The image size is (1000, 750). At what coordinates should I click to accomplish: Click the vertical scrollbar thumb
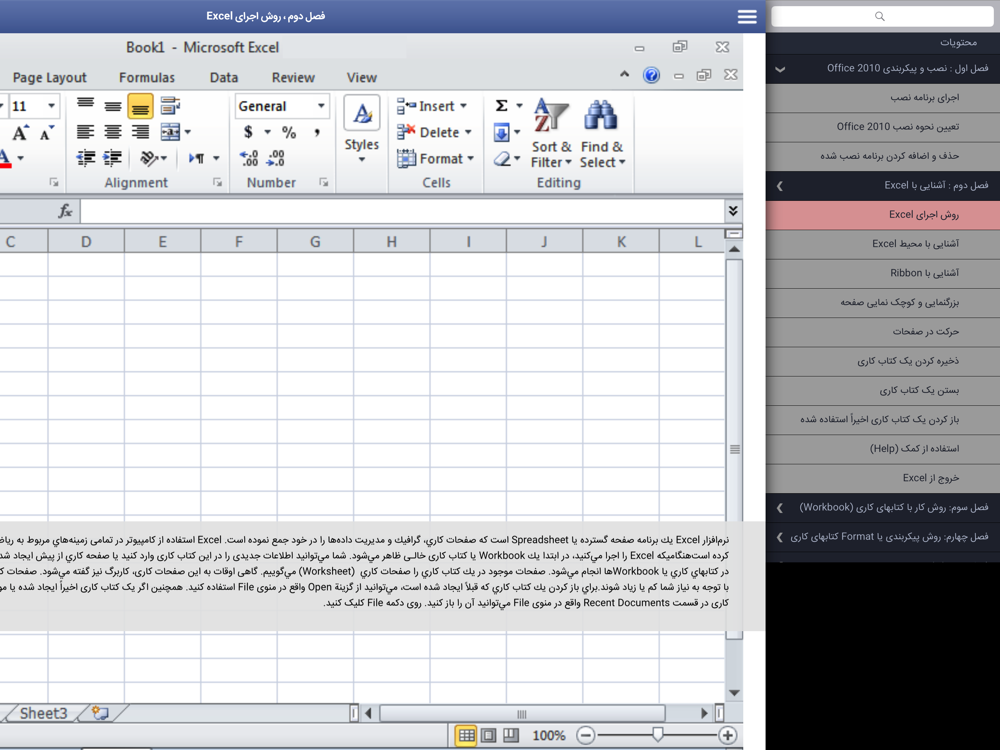click(734, 449)
